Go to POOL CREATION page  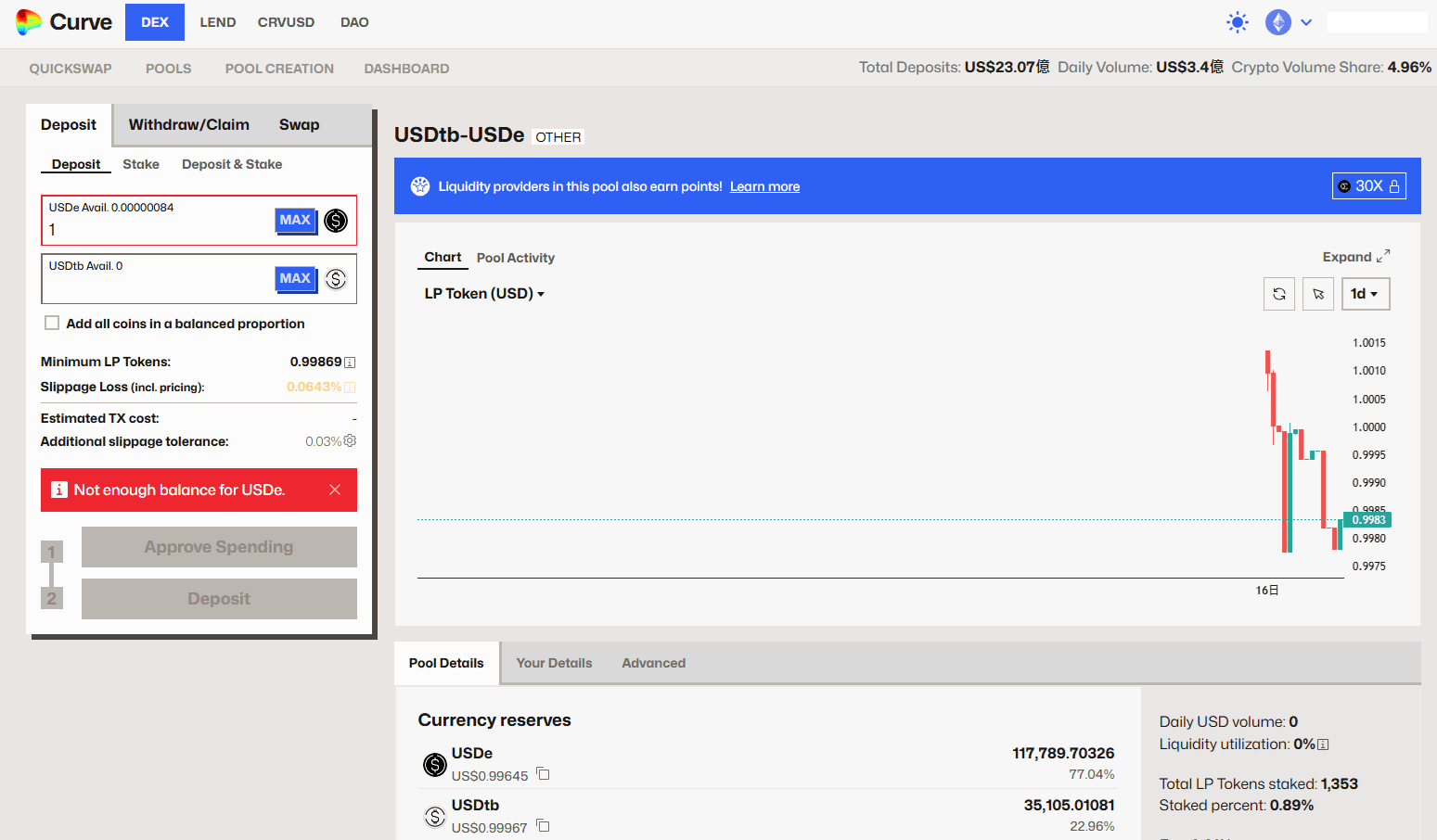pyautogui.click(x=279, y=69)
